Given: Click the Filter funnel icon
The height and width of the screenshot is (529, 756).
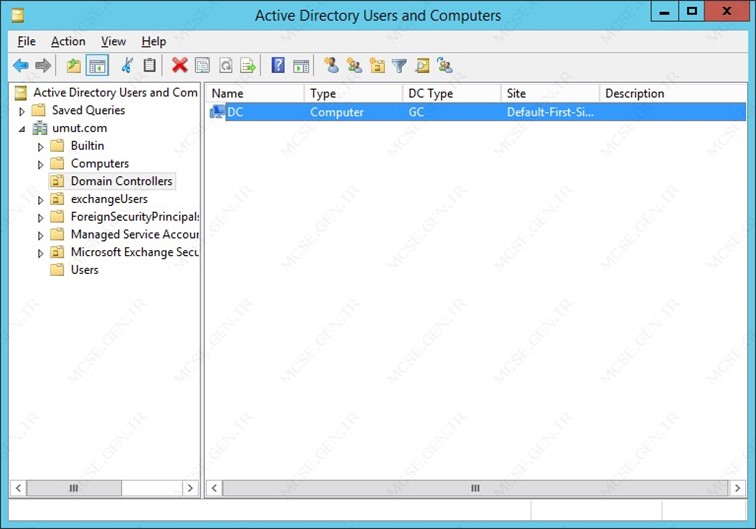Looking at the screenshot, I should click(399, 66).
